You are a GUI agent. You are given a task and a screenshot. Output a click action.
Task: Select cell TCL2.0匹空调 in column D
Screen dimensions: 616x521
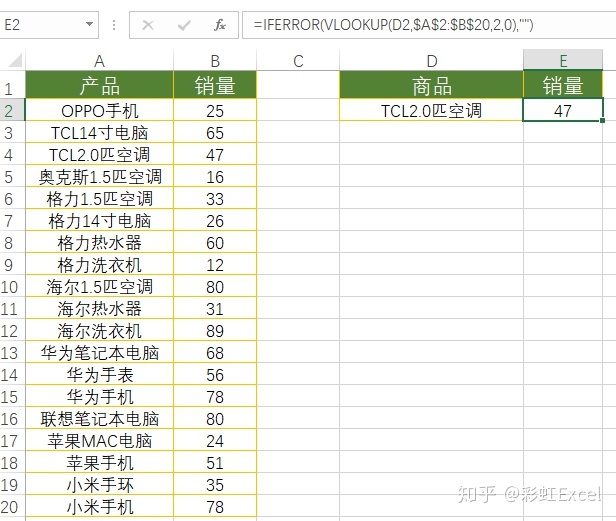pyautogui.click(x=431, y=110)
